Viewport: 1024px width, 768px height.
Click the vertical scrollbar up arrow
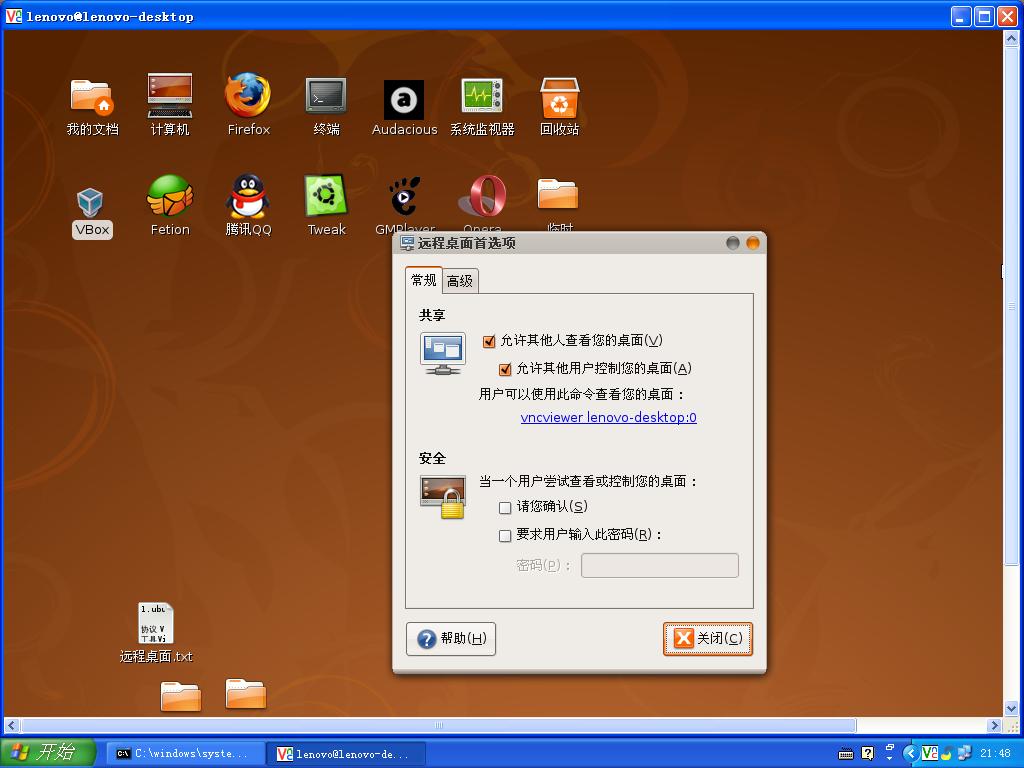point(1011,39)
